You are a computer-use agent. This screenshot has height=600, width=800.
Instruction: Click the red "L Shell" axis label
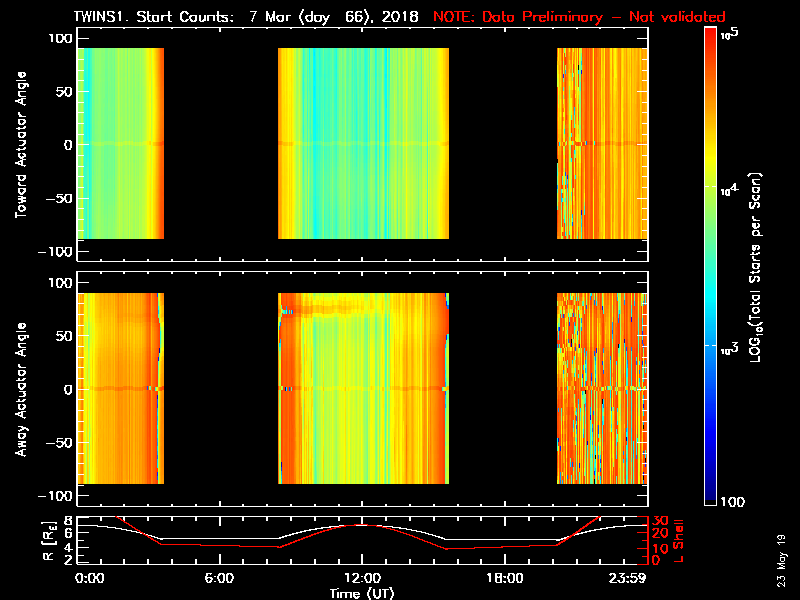(x=680, y=539)
